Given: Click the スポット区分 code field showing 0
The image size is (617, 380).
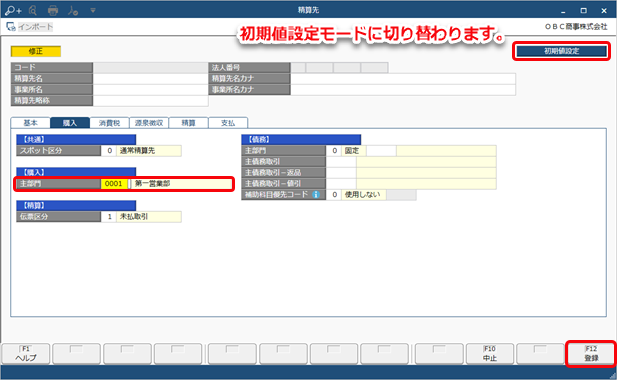Looking at the screenshot, I should [109, 151].
